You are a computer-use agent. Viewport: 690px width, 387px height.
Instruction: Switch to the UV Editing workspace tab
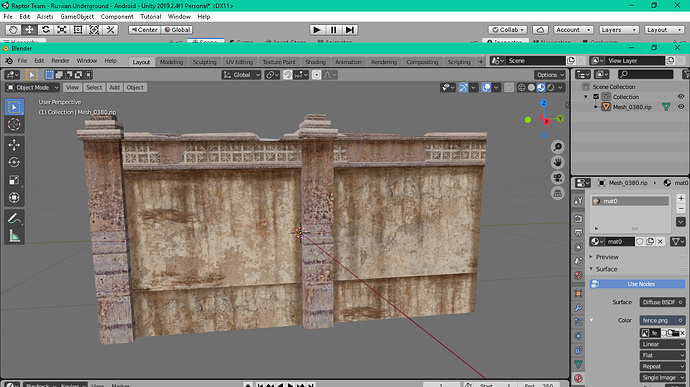(x=239, y=62)
